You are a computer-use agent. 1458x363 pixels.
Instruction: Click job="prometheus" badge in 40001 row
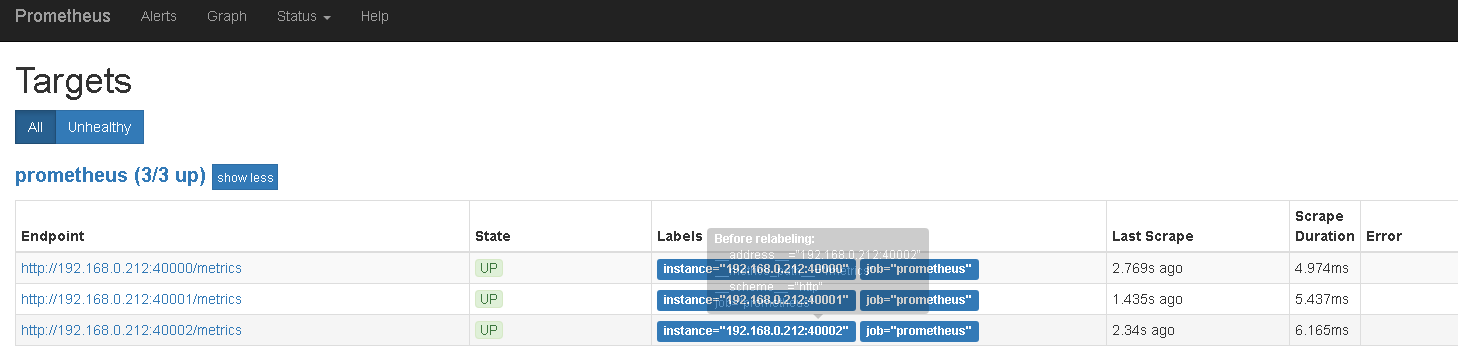coord(919,300)
